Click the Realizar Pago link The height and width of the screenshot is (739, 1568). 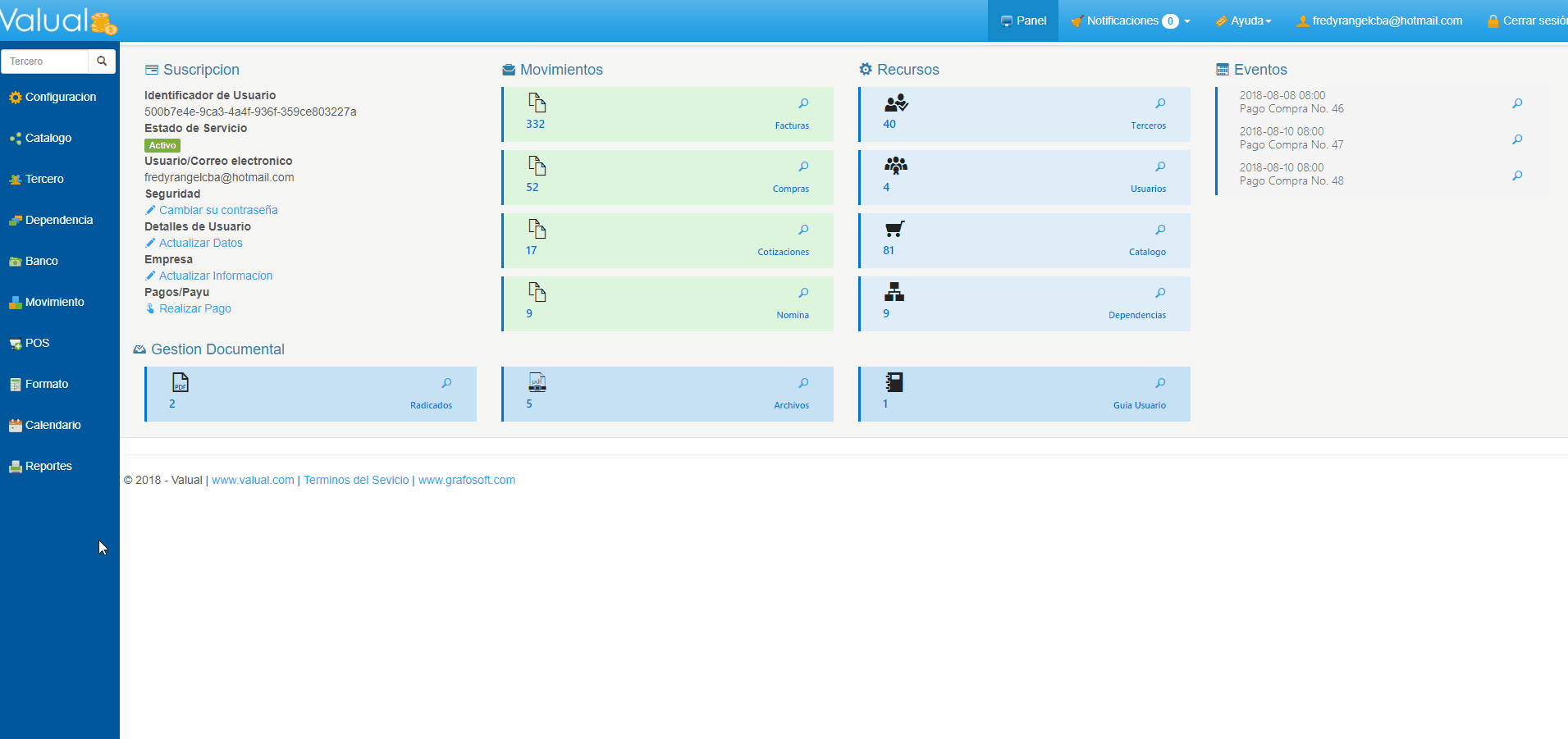point(194,308)
